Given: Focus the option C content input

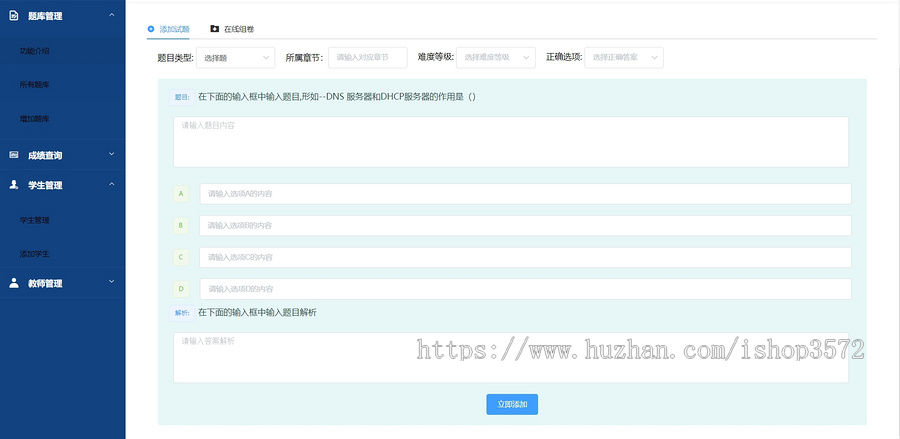Looking at the screenshot, I should [525, 257].
